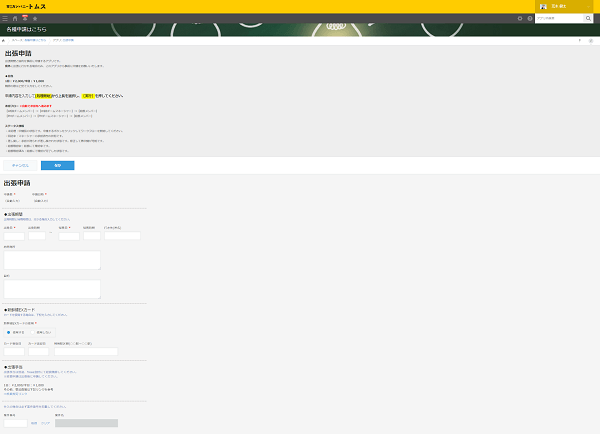600x434 pixels.
Task: Click the 取得 lookup link
Action: (x=34, y=423)
